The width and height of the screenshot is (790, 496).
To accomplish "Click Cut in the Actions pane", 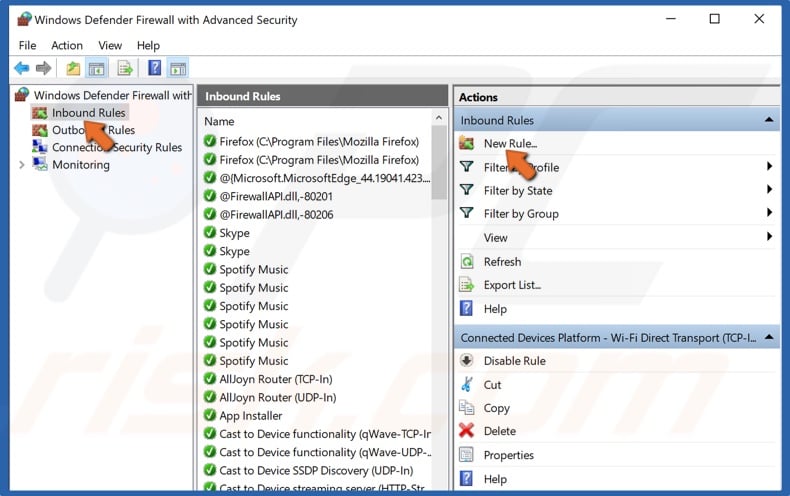I will 492,385.
